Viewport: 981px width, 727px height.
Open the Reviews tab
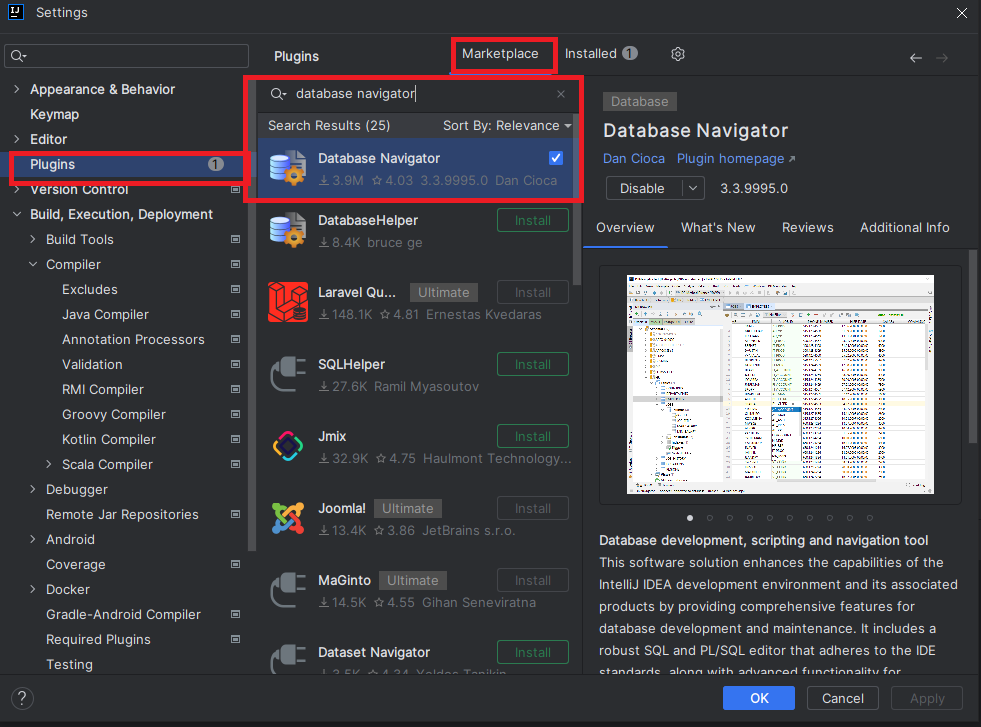(x=807, y=228)
